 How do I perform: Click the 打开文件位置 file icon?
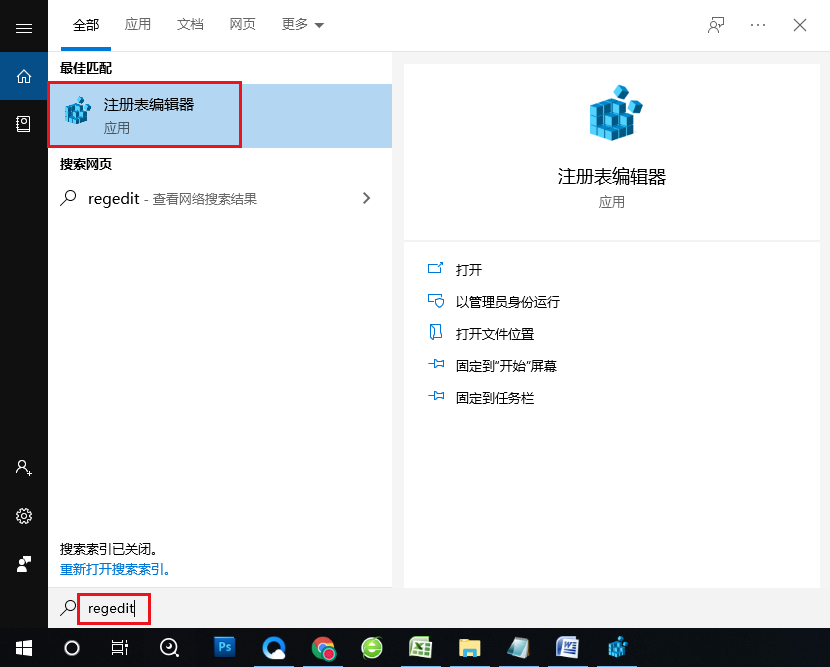click(435, 332)
